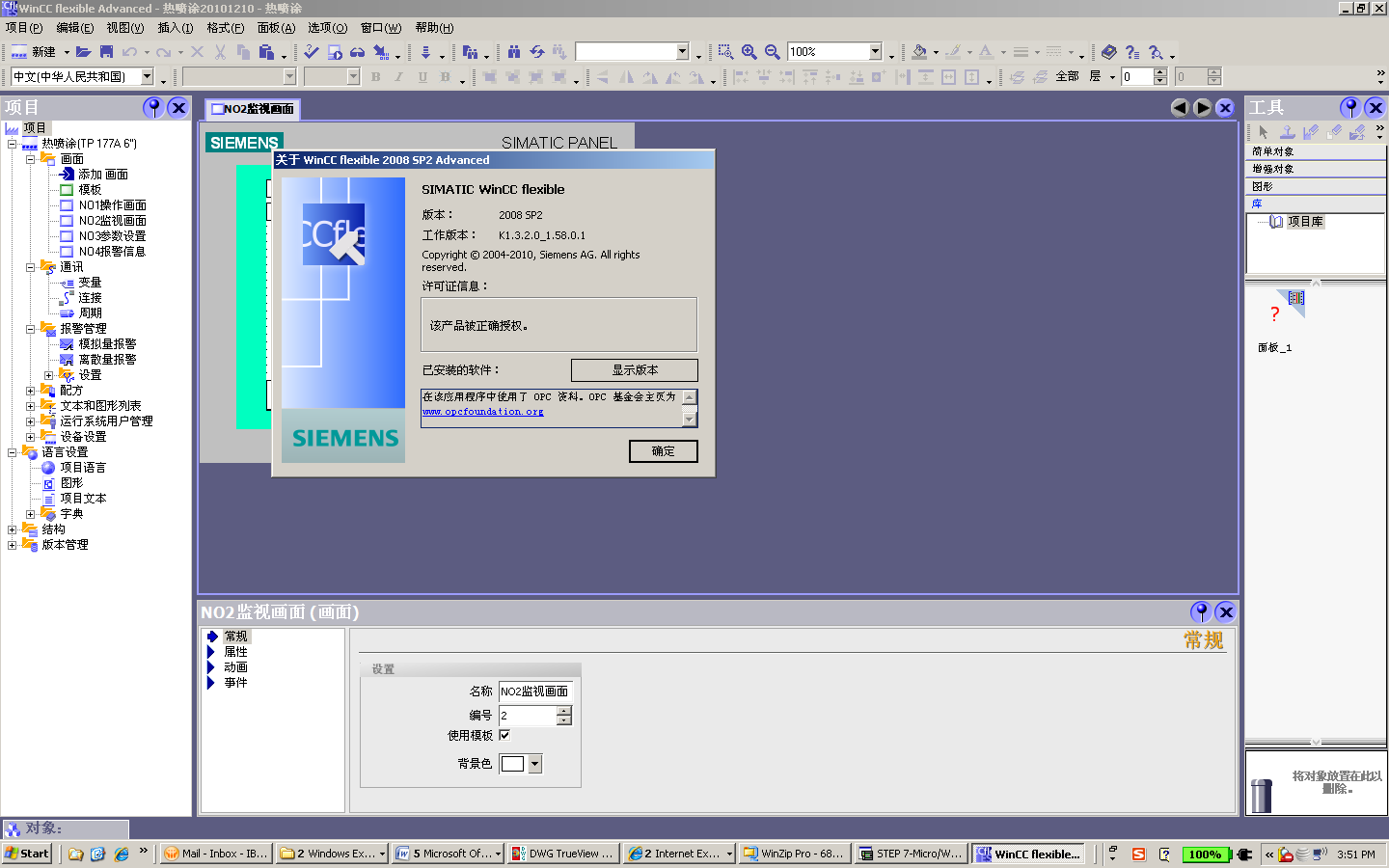Viewport: 1389px width, 868px height.
Task: Open Mail - Inbox taskbar item
Action: pos(216,854)
